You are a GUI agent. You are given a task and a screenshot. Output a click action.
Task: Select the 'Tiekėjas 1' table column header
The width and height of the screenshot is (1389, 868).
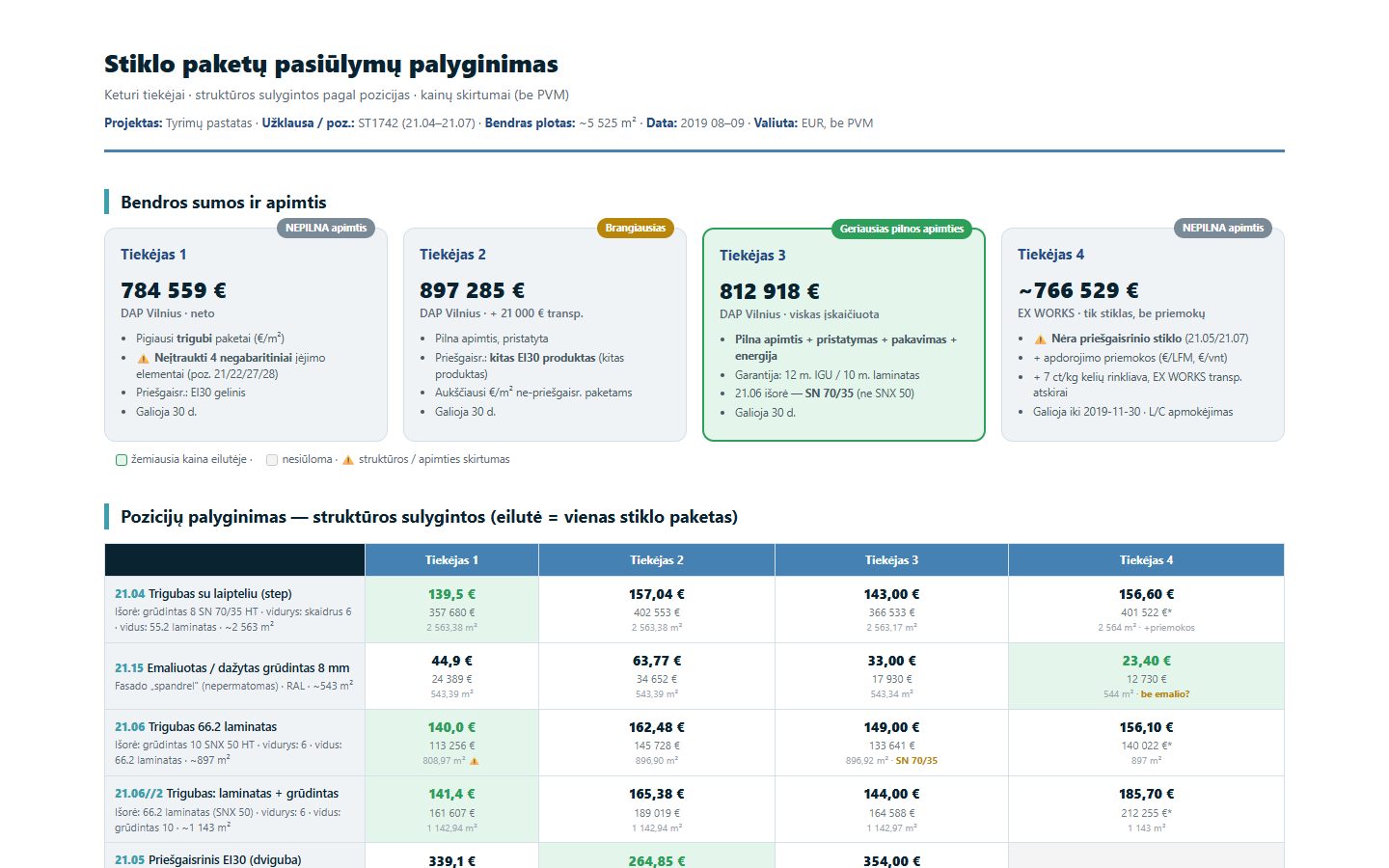(451, 560)
